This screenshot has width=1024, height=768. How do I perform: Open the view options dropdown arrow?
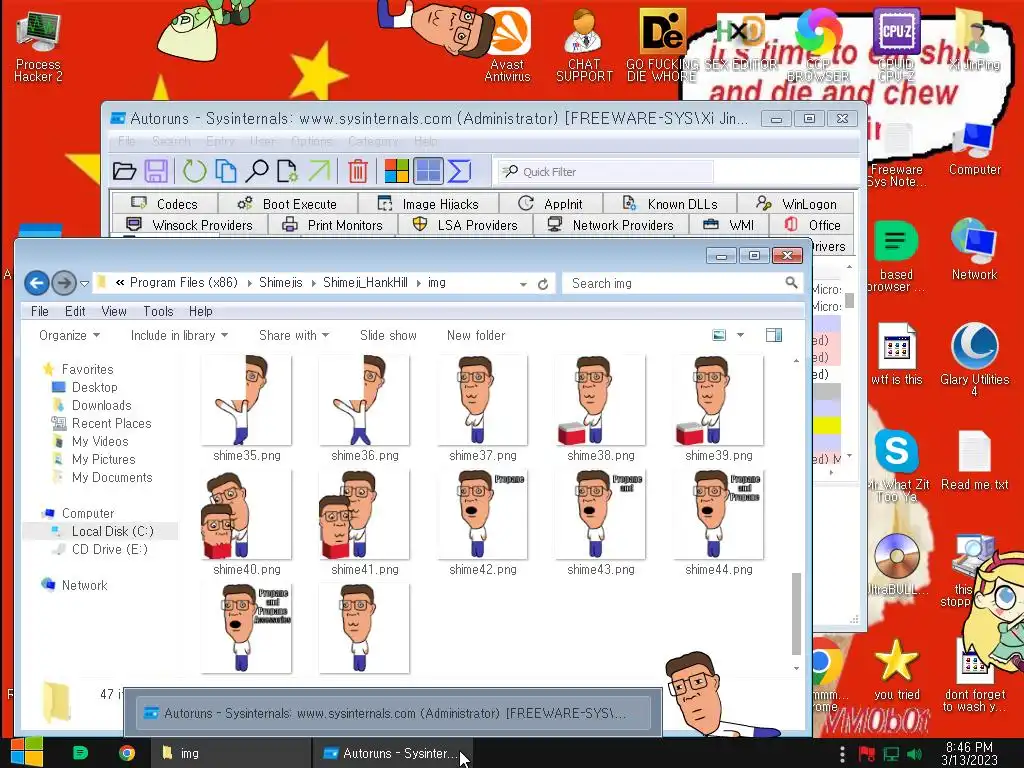coord(741,336)
